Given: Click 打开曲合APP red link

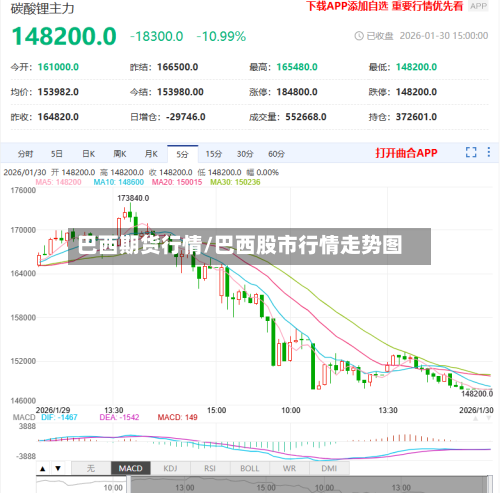Looking at the screenshot, I should coord(406,153).
